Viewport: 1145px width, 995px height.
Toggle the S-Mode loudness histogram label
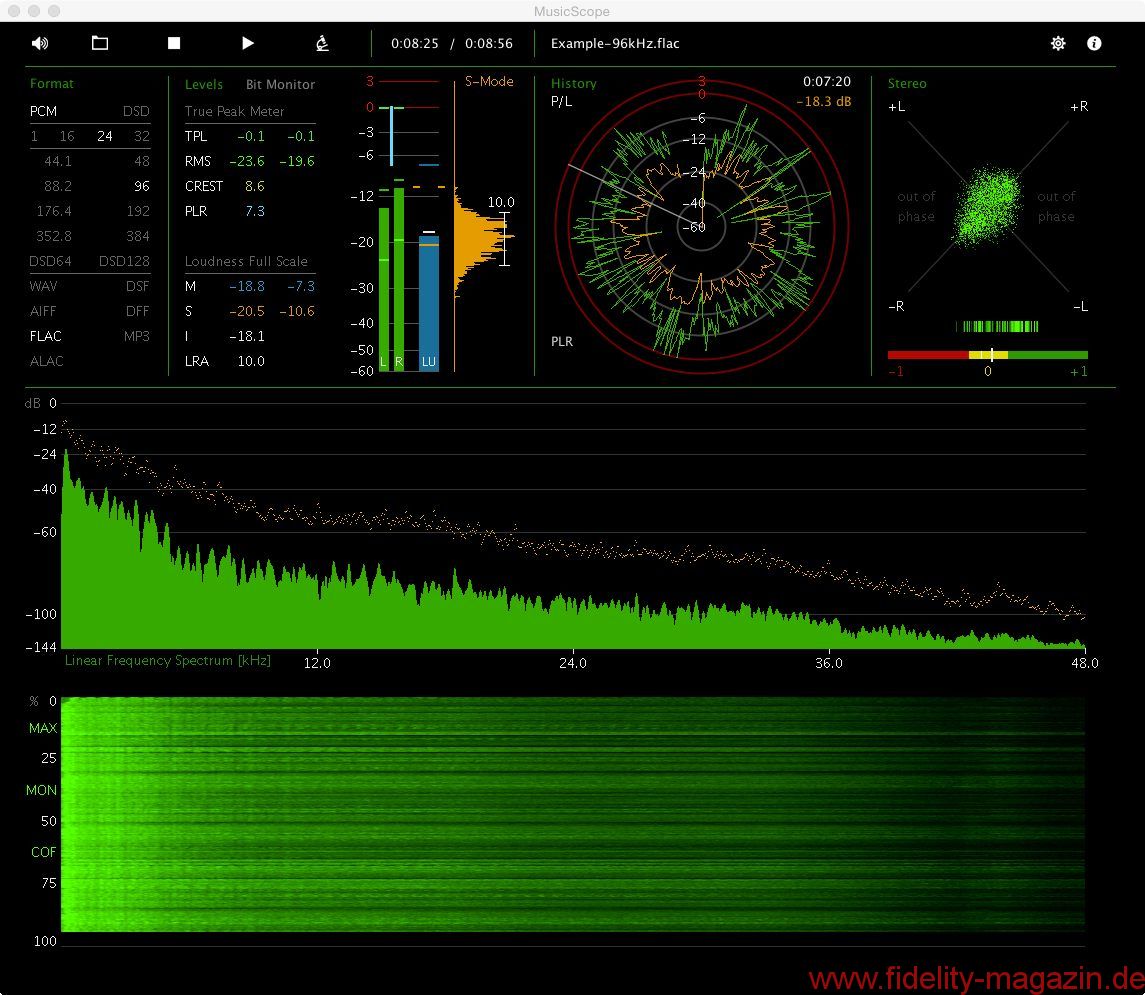click(489, 81)
